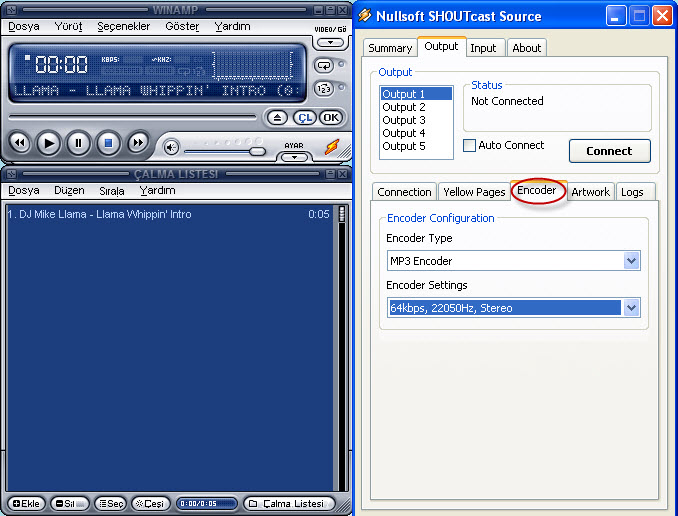678x516 pixels.
Task: Open the Encoder Type dropdown arrow
Action: pyautogui.click(x=632, y=261)
